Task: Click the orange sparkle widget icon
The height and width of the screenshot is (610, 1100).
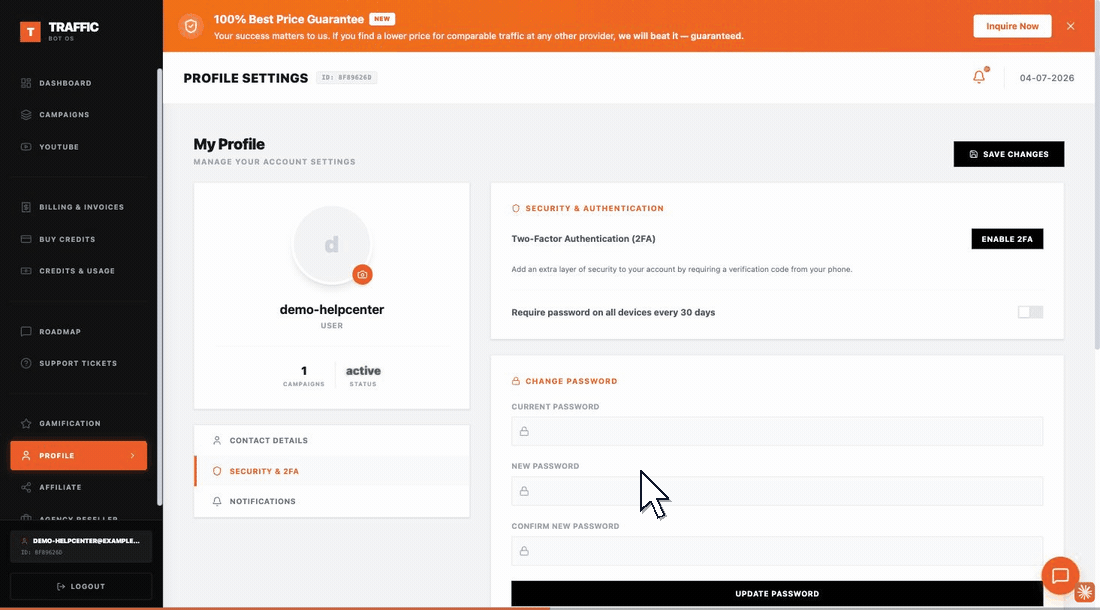Action: 1085,592
